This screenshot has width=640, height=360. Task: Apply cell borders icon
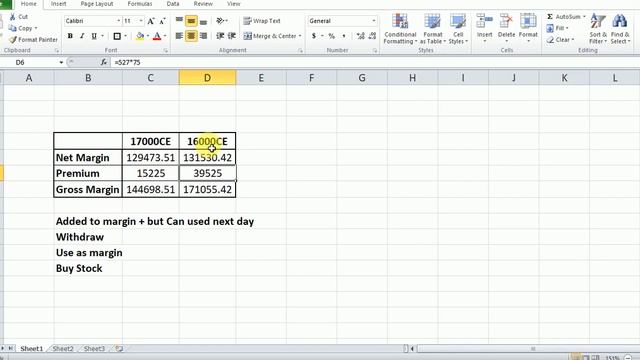(117, 36)
